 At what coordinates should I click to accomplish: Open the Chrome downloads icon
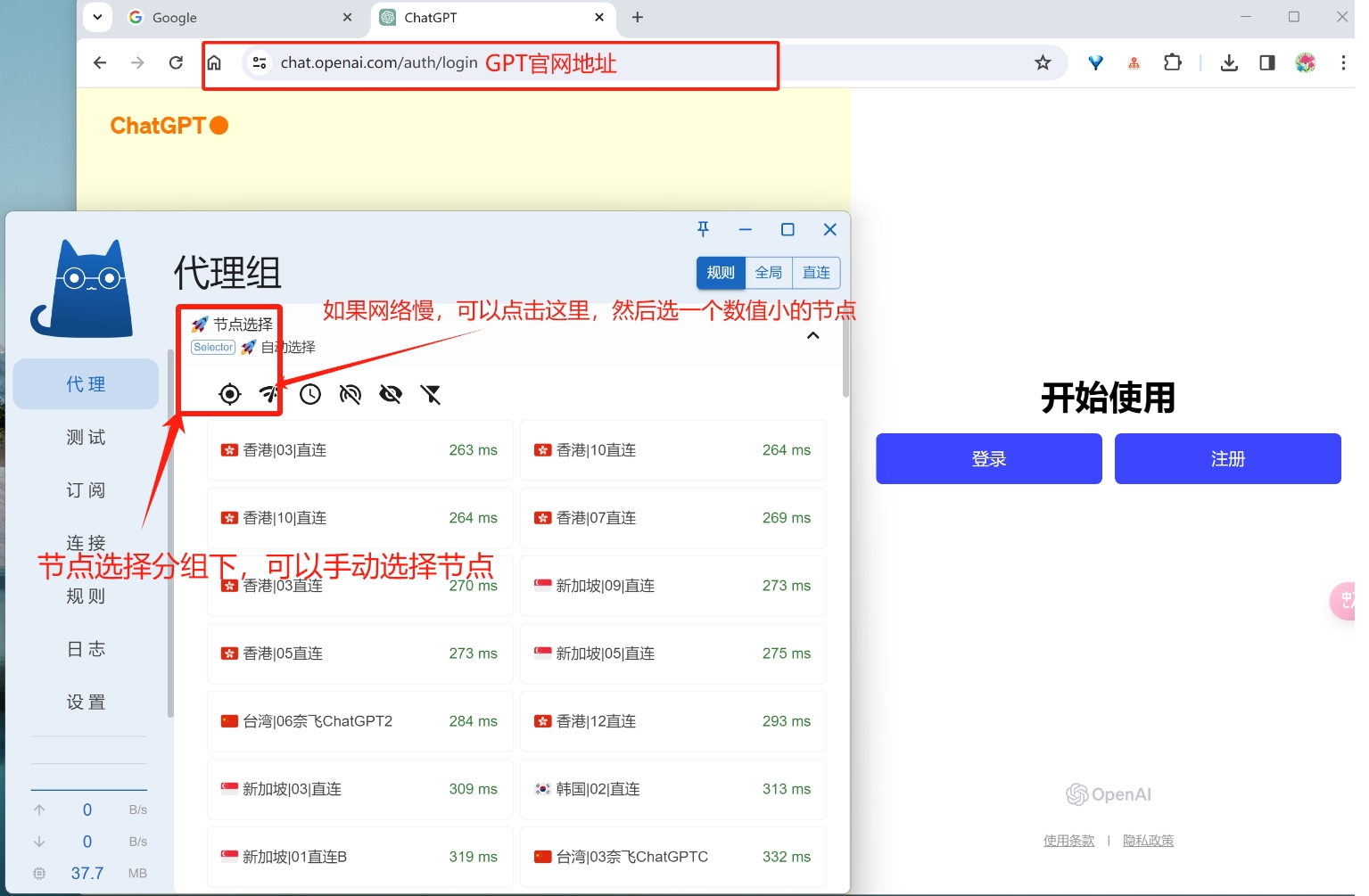click(x=1229, y=62)
